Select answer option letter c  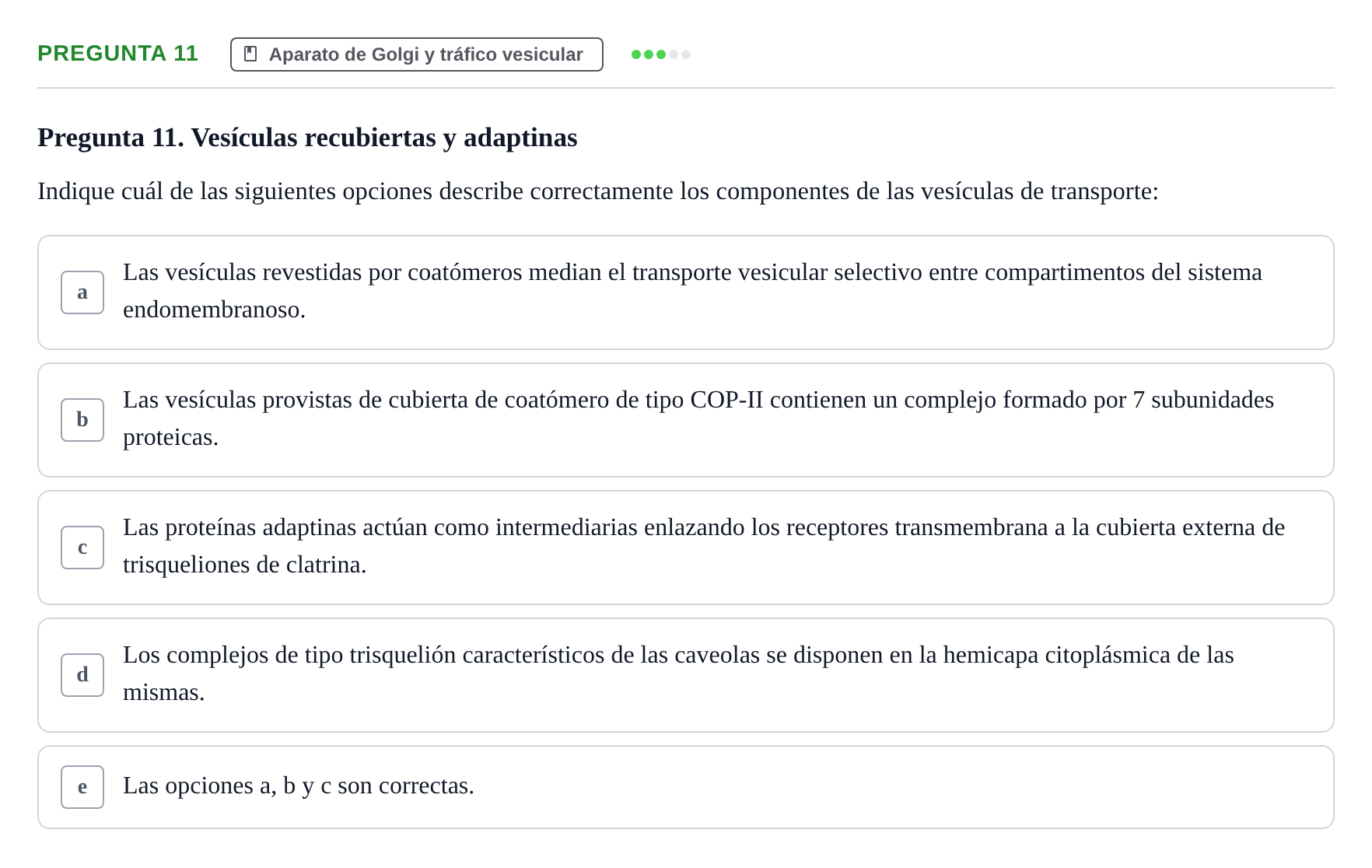(82, 548)
